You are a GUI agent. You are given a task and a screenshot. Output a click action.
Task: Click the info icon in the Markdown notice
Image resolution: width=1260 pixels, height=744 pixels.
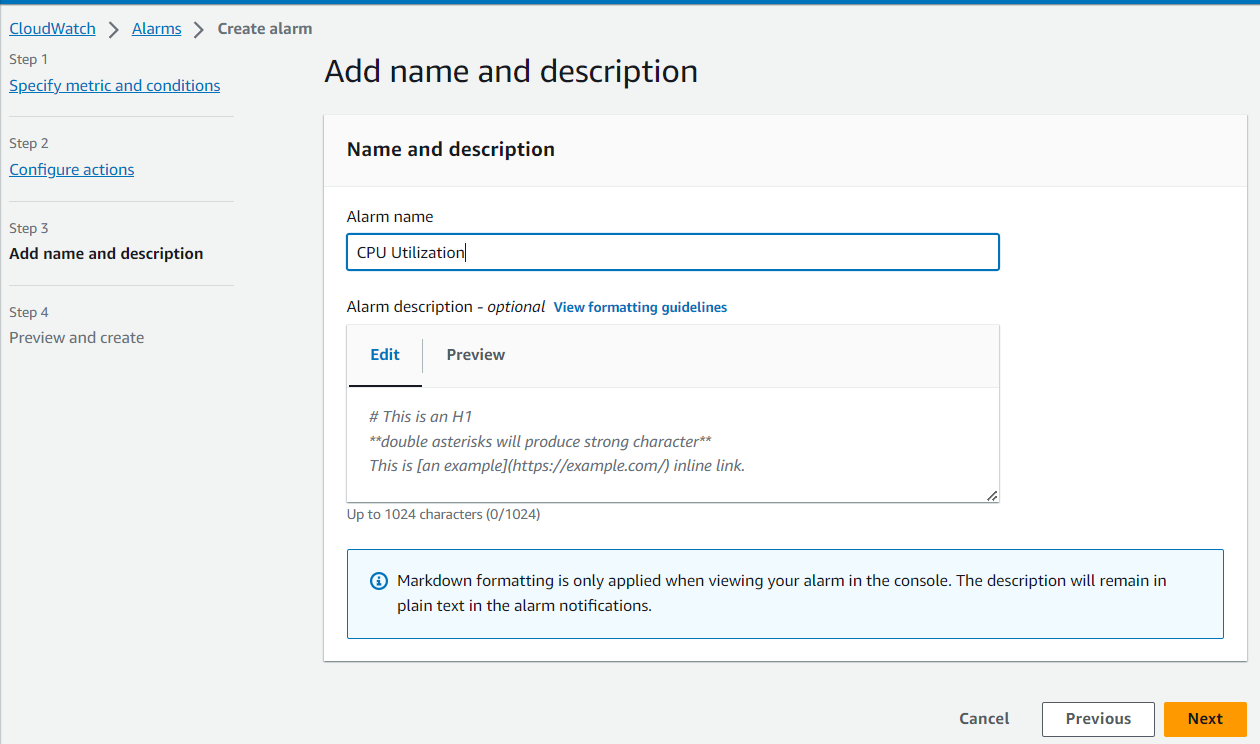(x=379, y=581)
